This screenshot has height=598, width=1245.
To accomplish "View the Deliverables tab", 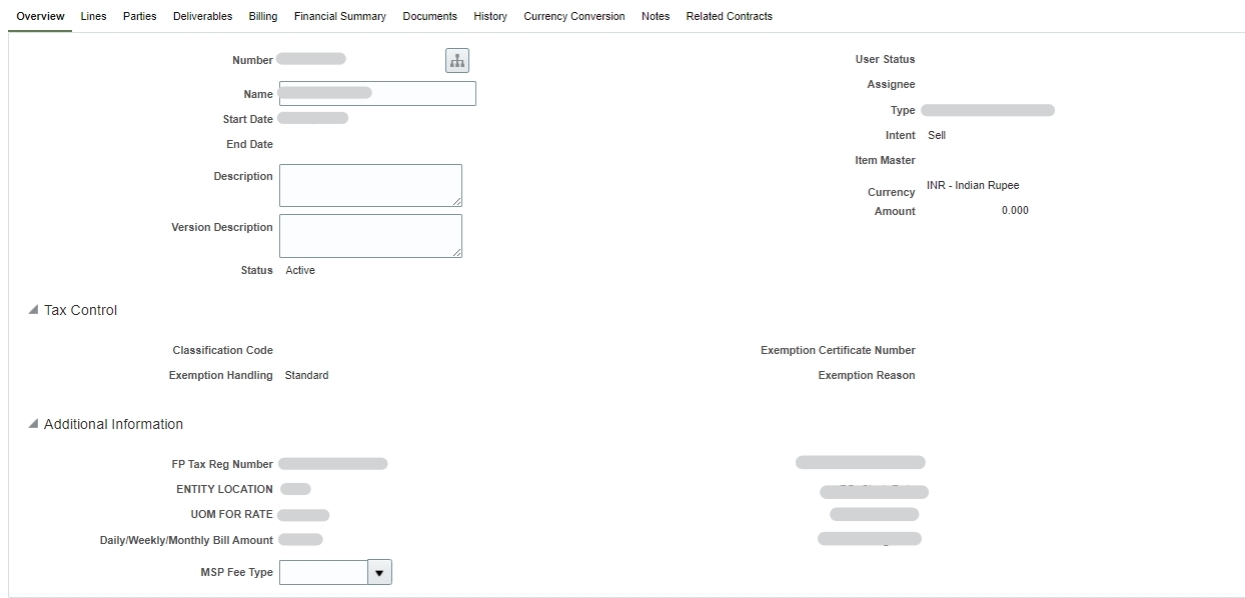I will (202, 16).
